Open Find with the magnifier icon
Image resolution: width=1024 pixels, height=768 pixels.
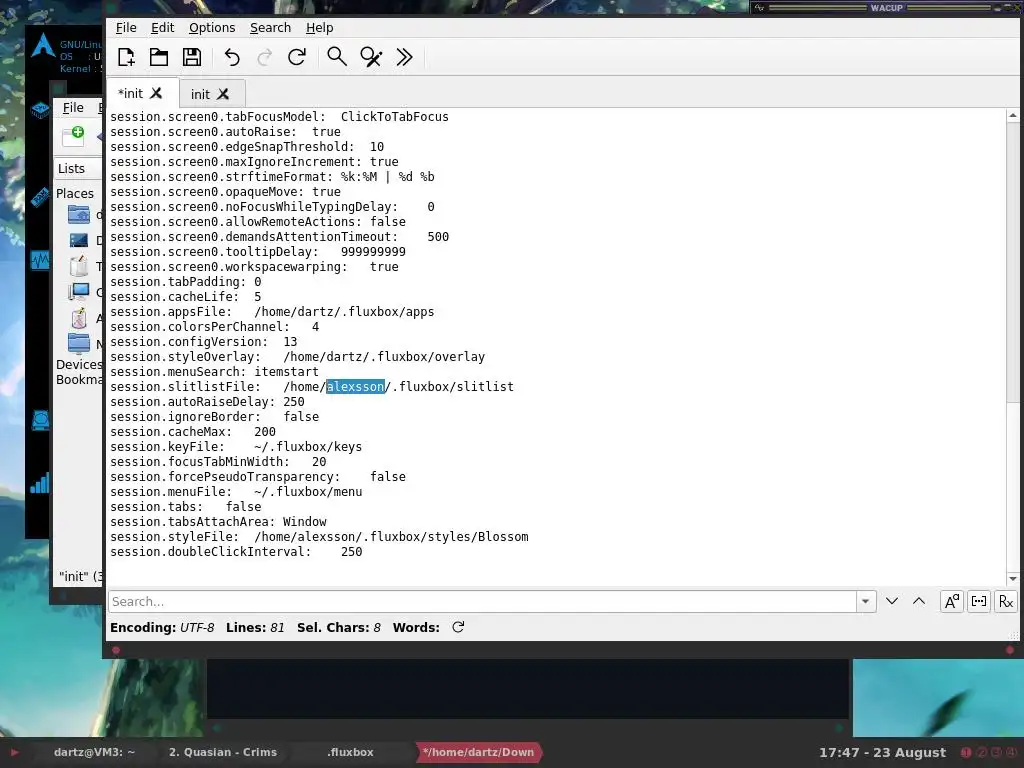click(337, 57)
